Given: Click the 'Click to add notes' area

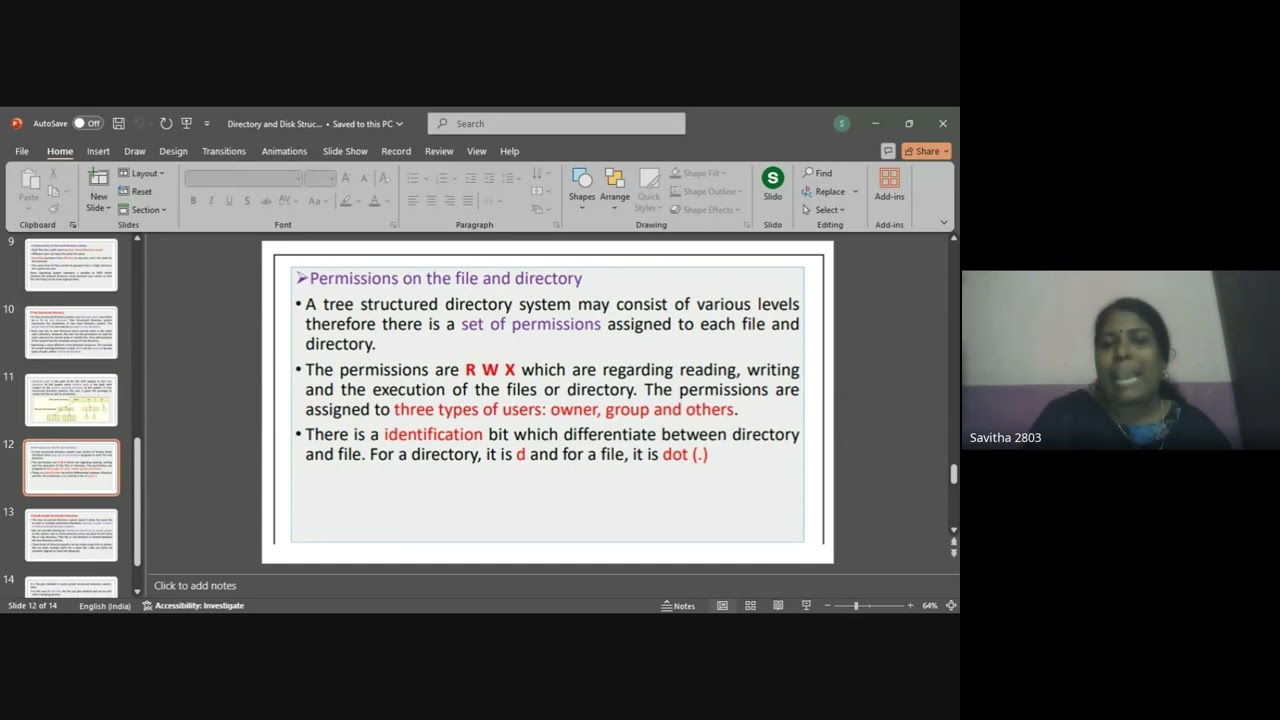Looking at the screenshot, I should (196, 586).
